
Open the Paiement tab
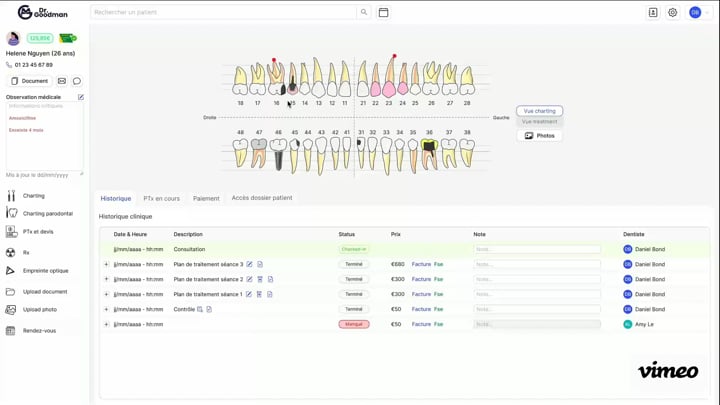[x=206, y=198]
